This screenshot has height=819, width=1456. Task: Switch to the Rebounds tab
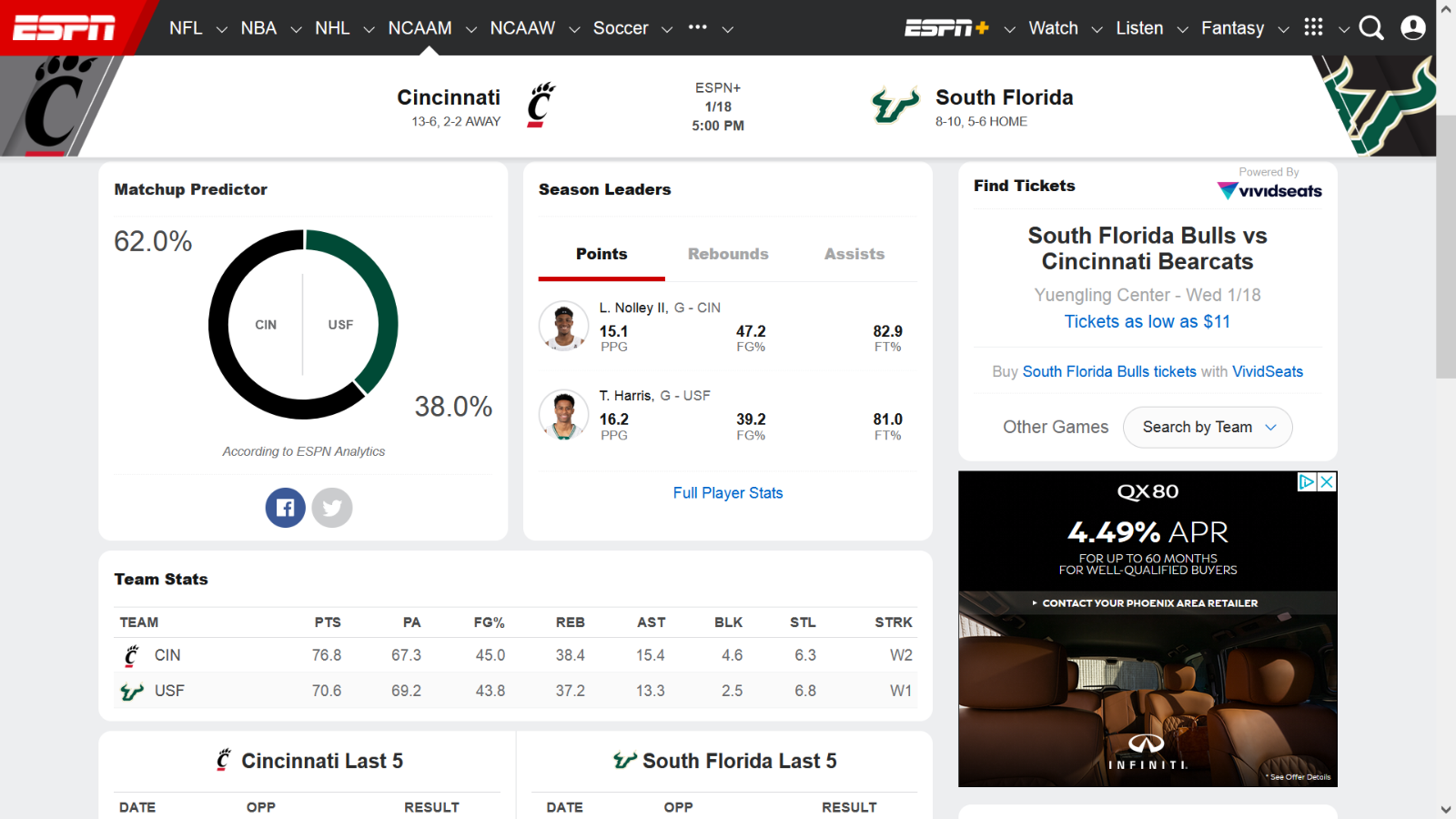(727, 254)
